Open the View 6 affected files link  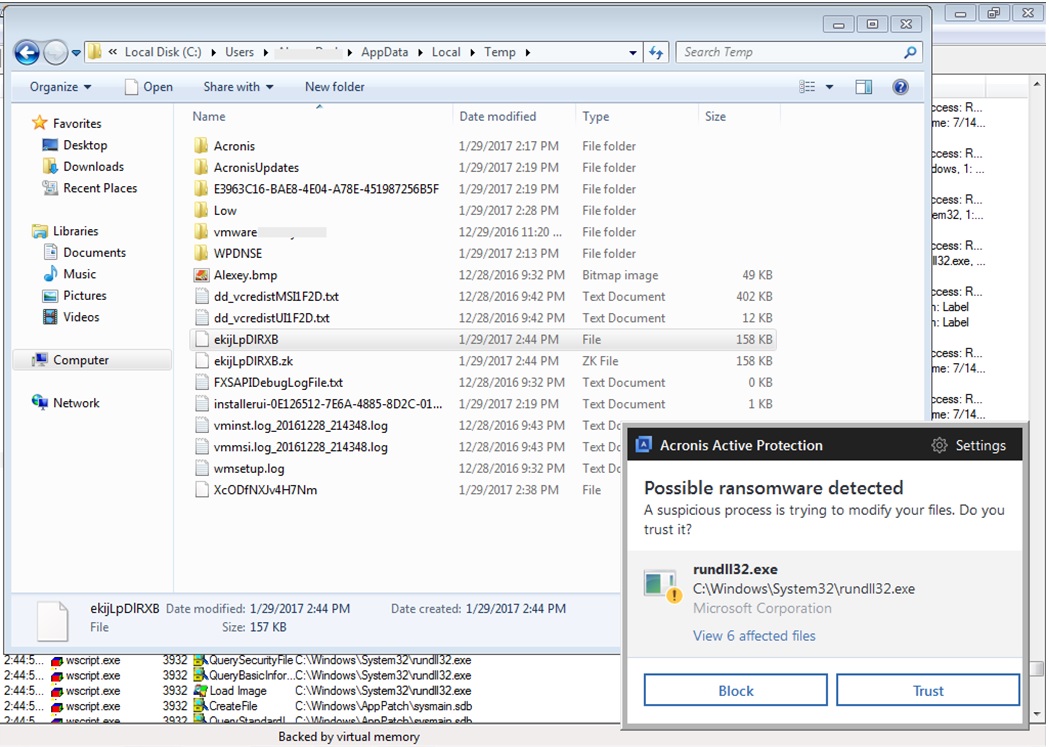point(754,636)
